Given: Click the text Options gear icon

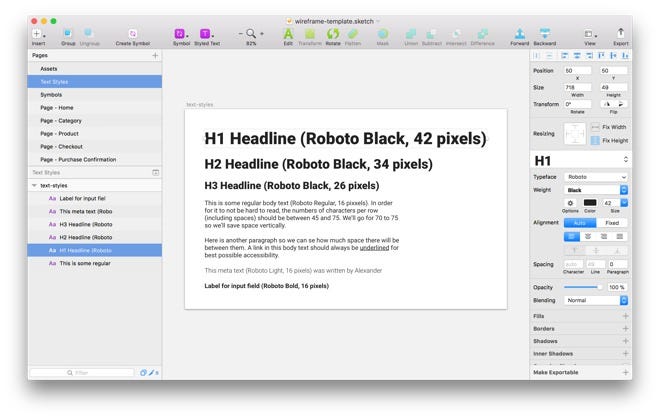Looking at the screenshot, I should tap(570, 203).
